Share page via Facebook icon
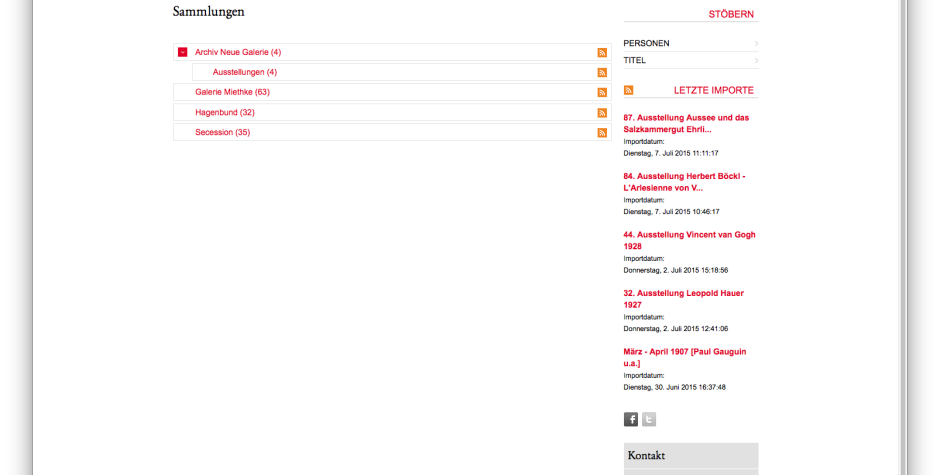 [631, 419]
